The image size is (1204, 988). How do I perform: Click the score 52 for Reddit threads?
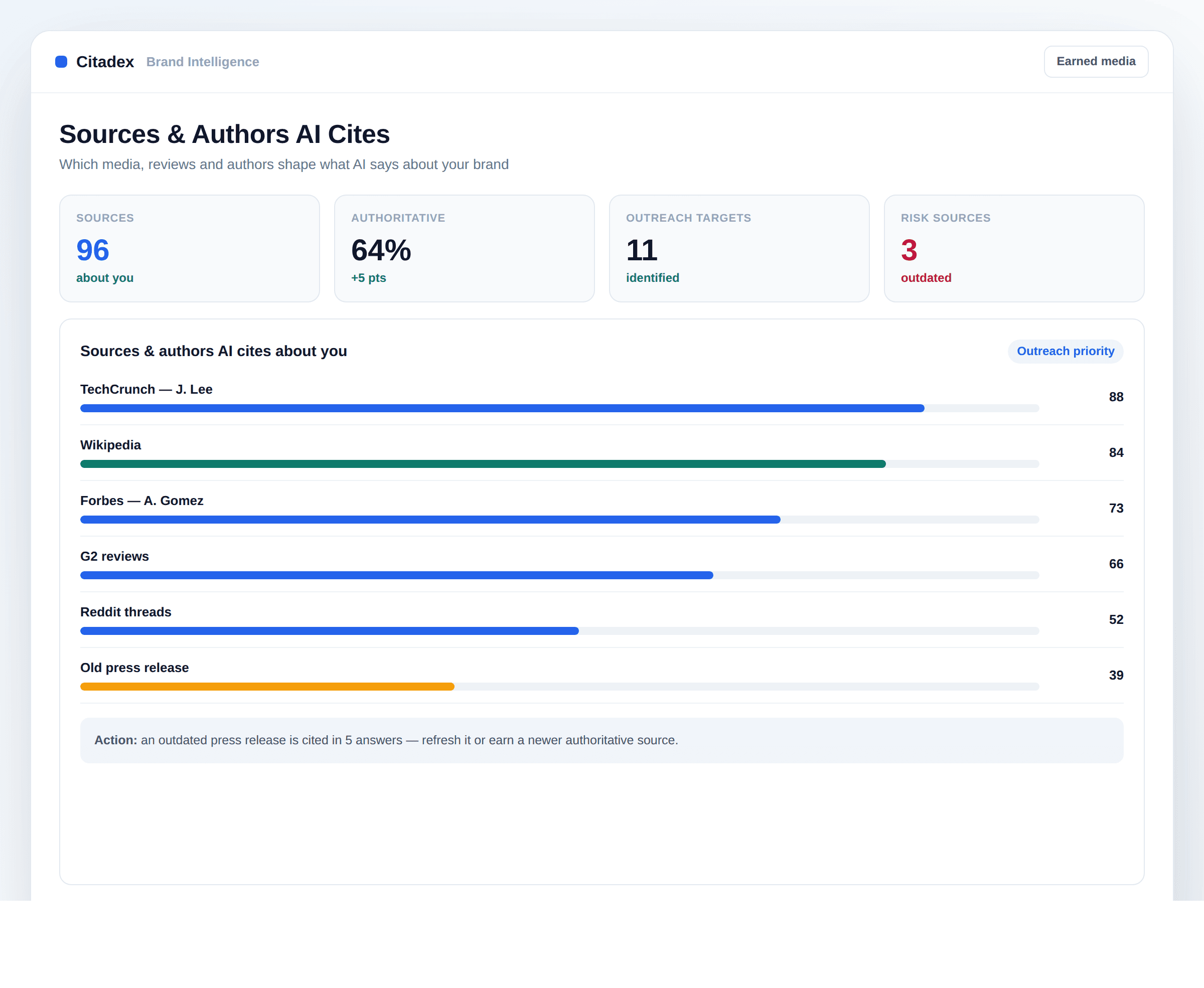click(1116, 620)
